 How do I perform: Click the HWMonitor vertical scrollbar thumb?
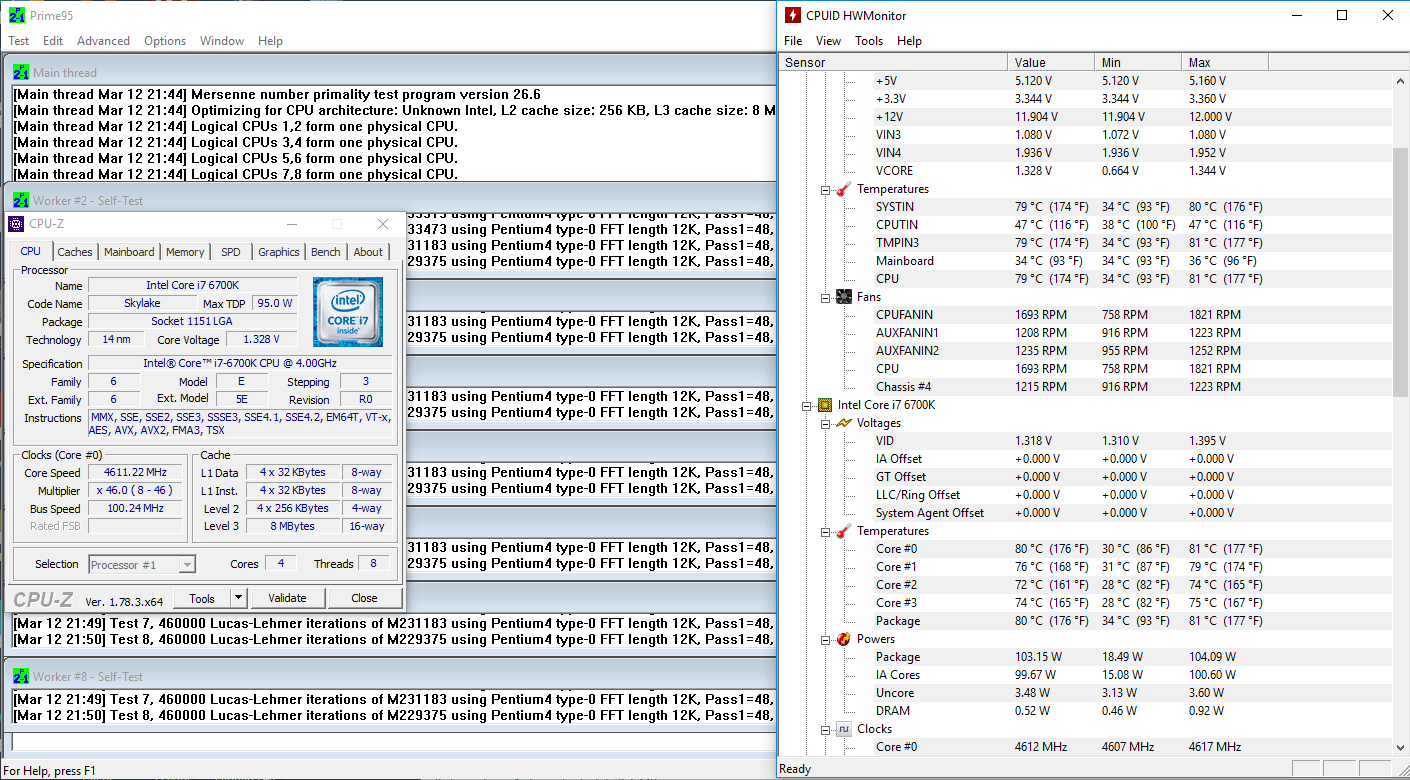coord(1400,273)
